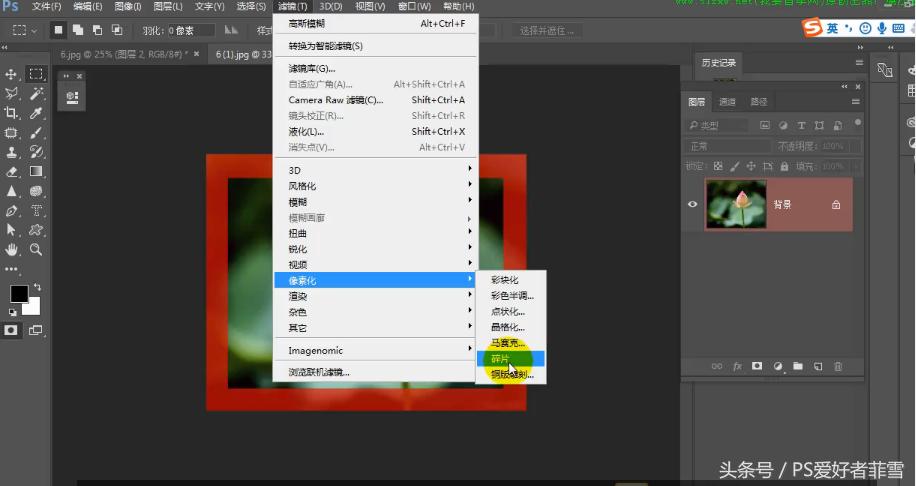Select the Pen tool

pos(11,211)
